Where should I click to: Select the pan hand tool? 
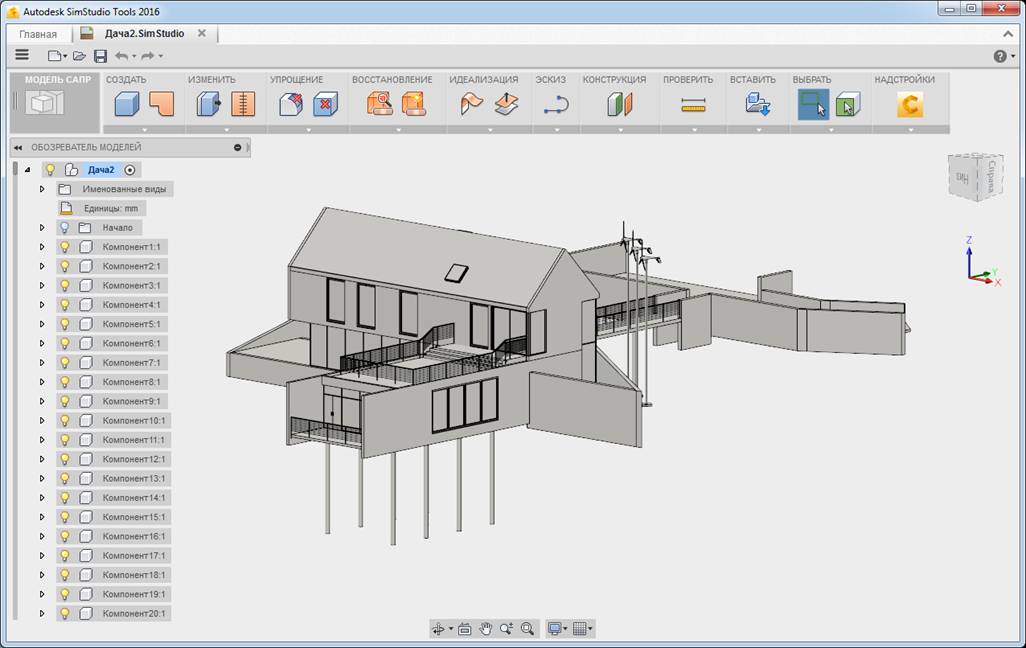[486, 629]
